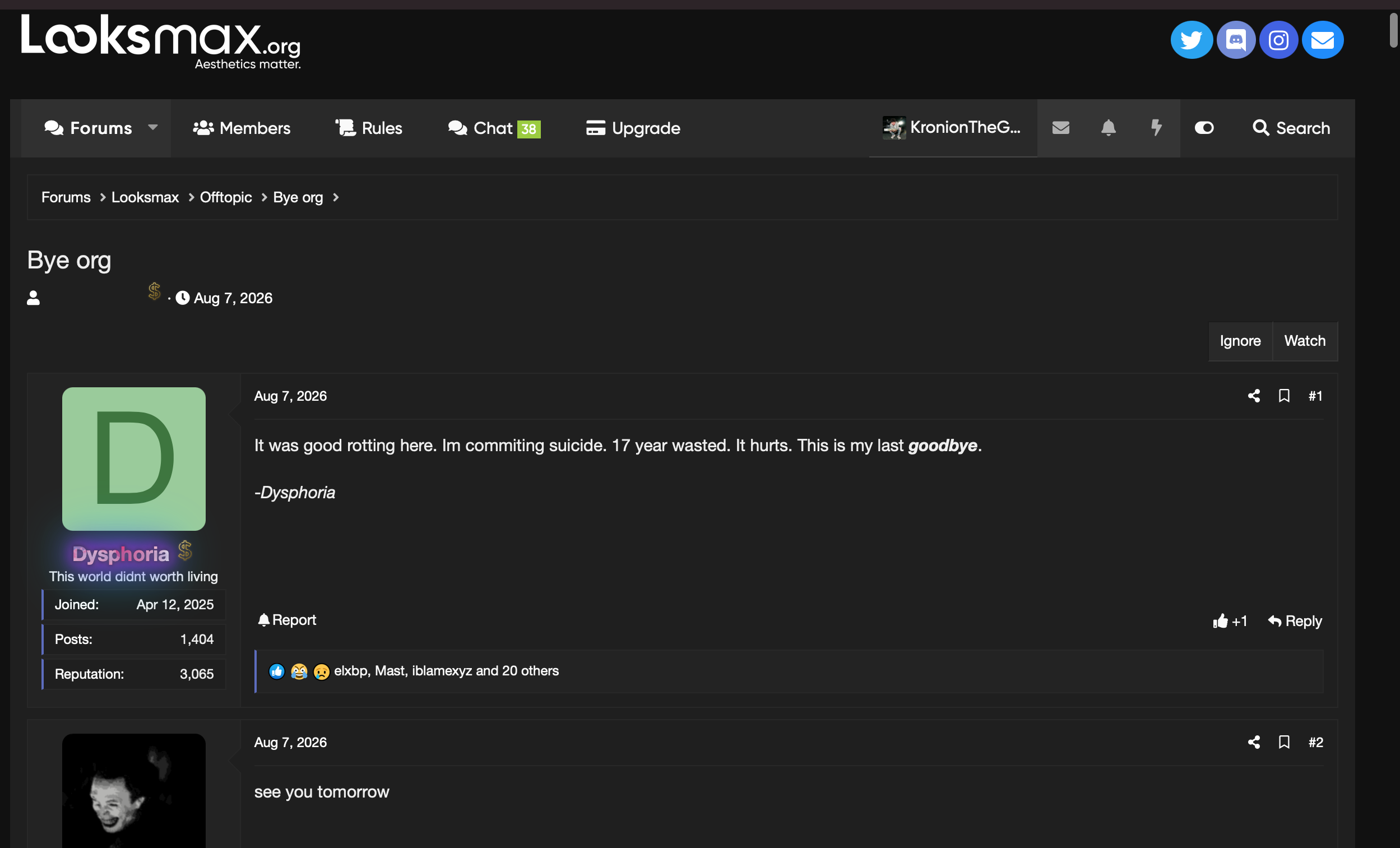This screenshot has width=1400, height=848.
Task: Click the 'This world didnt worth living' user title
Action: [133, 576]
